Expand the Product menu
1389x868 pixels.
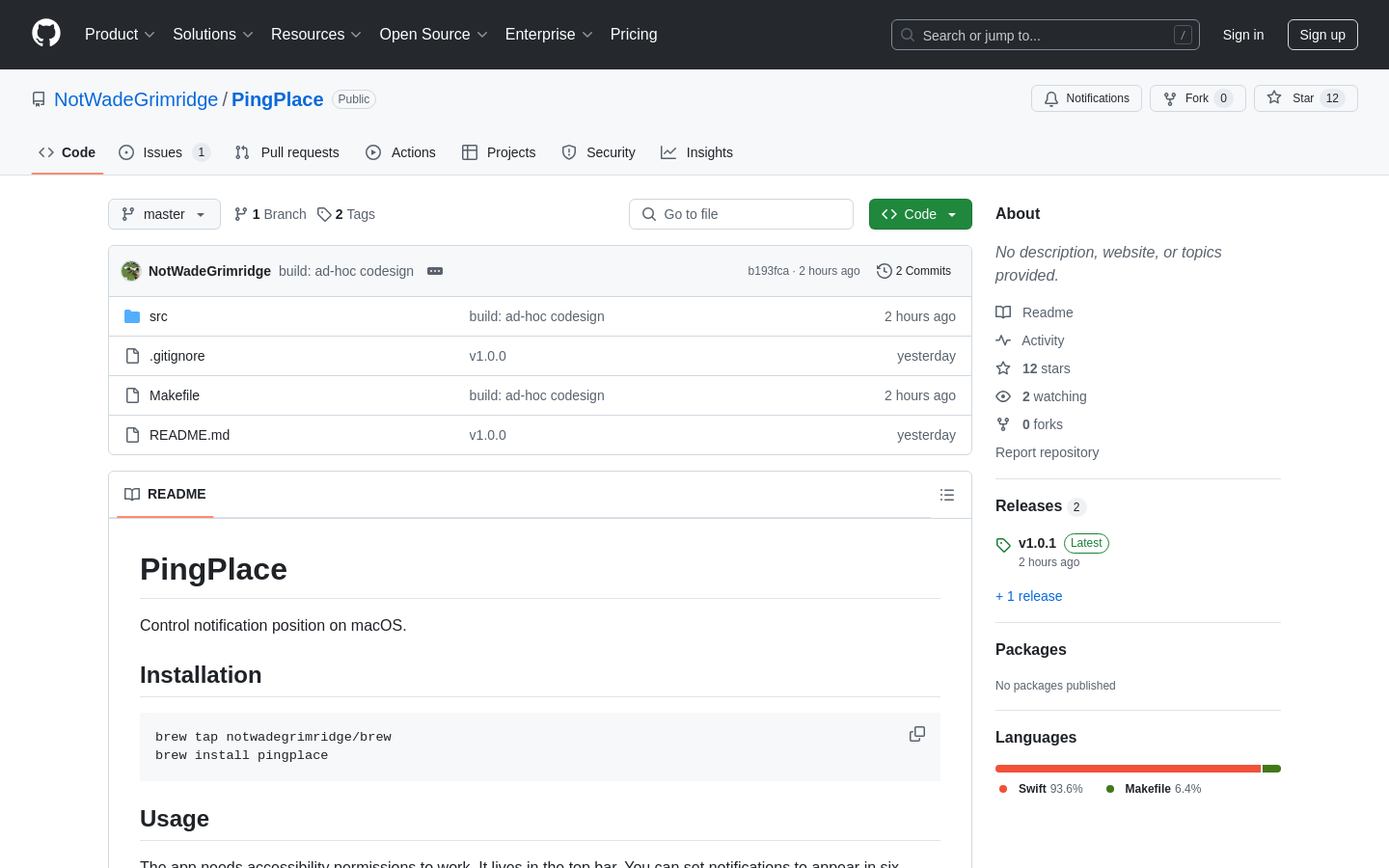point(120,35)
